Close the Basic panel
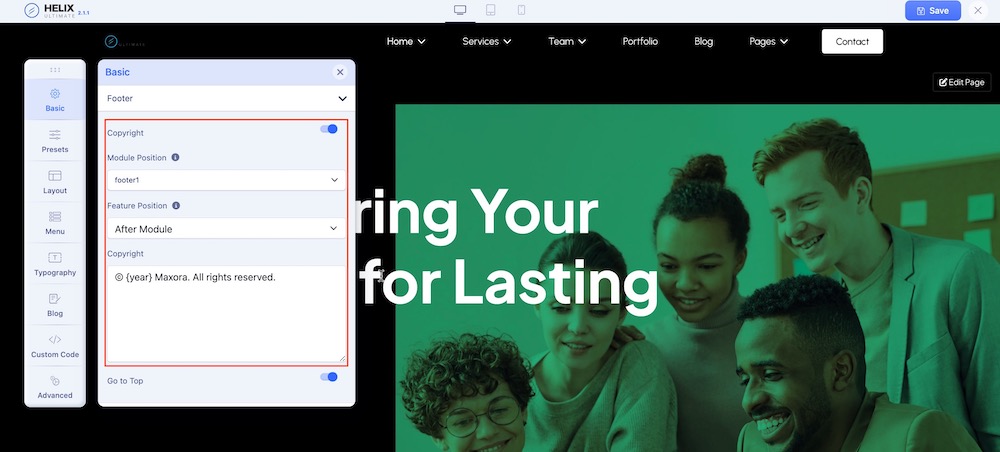 click(340, 72)
